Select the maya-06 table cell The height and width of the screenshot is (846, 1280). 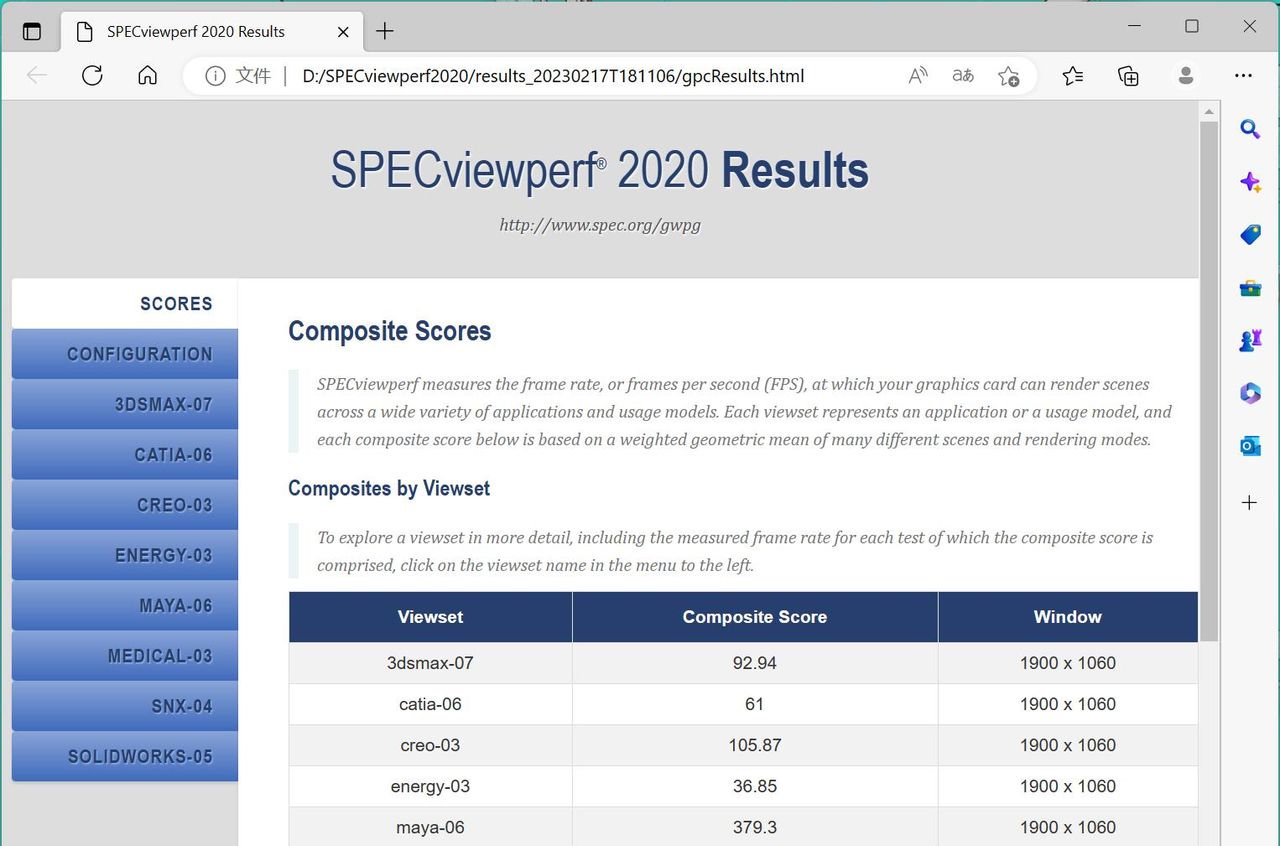pos(430,827)
